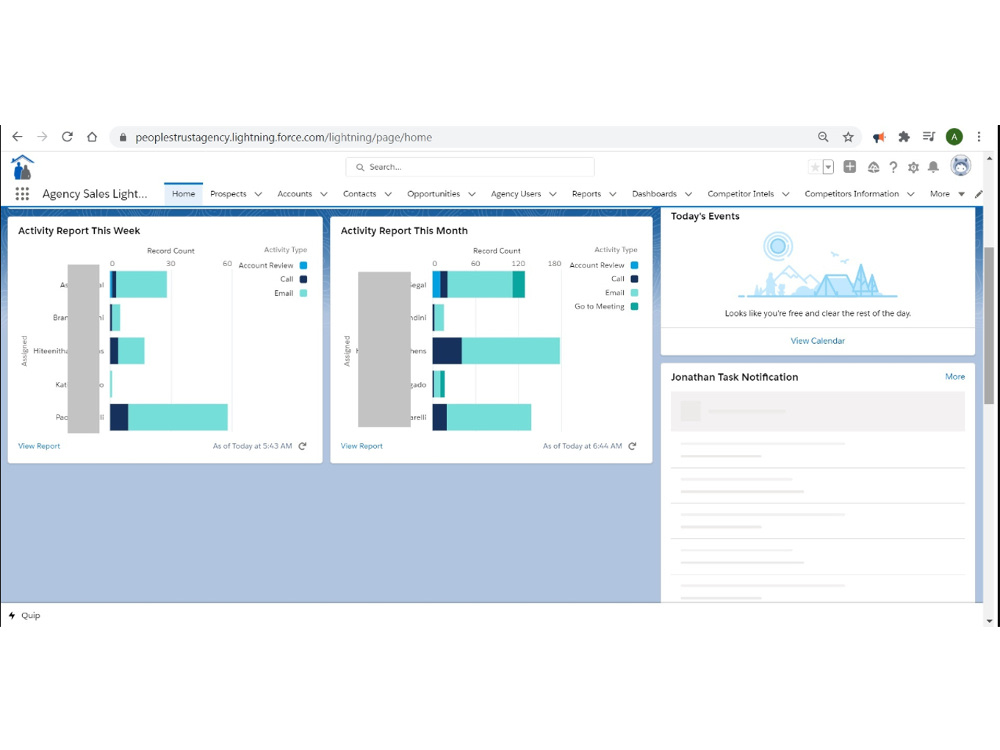Expand the Opportunities tab dropdown chevron
1000x750 pixels.
click(x=472, y=195)
